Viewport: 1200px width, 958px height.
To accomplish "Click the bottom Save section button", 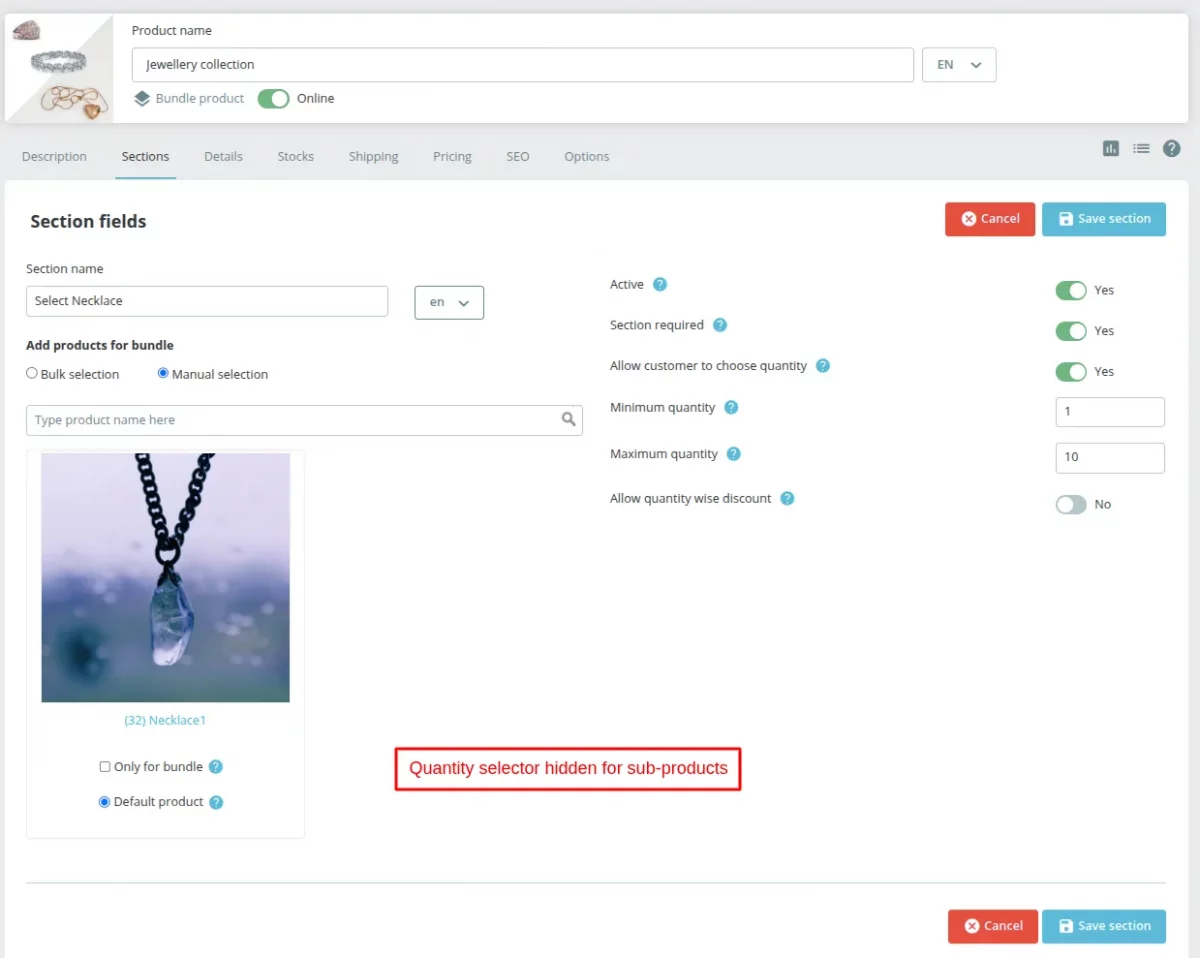I will pos(1104,926).
